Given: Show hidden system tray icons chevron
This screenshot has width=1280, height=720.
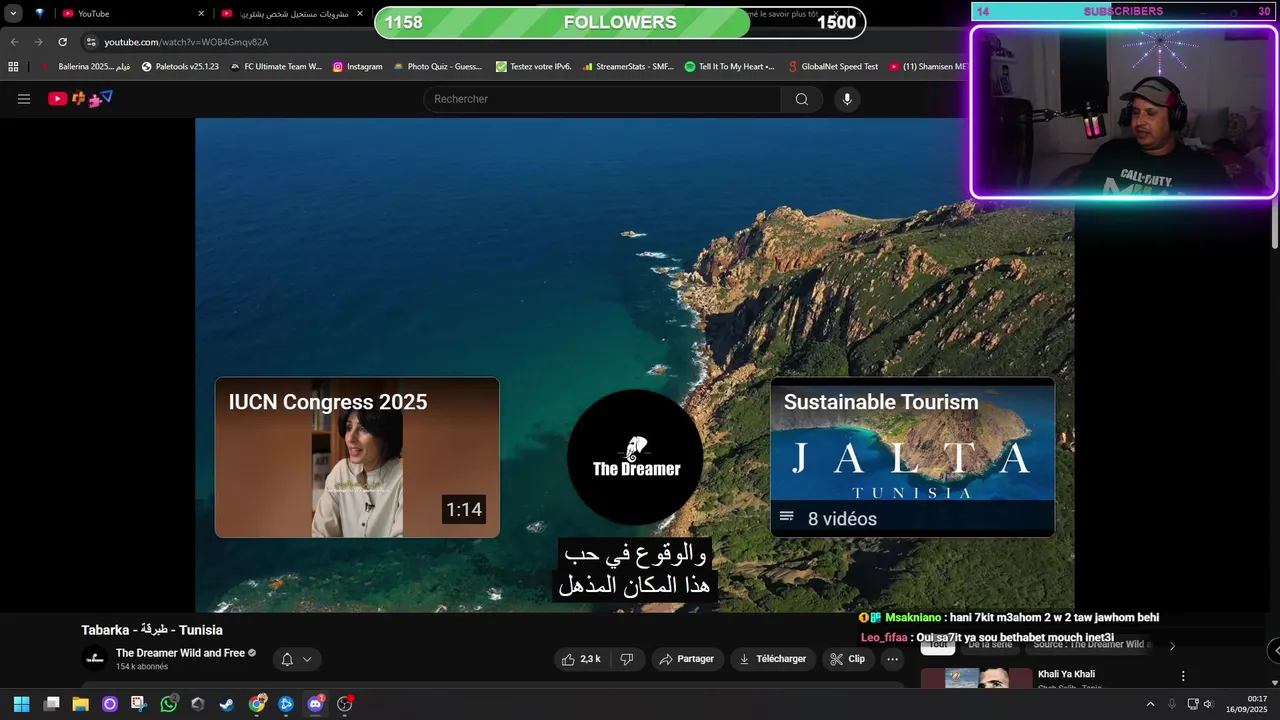Looking at the screenshot, I should click(x=1150, y=704).
